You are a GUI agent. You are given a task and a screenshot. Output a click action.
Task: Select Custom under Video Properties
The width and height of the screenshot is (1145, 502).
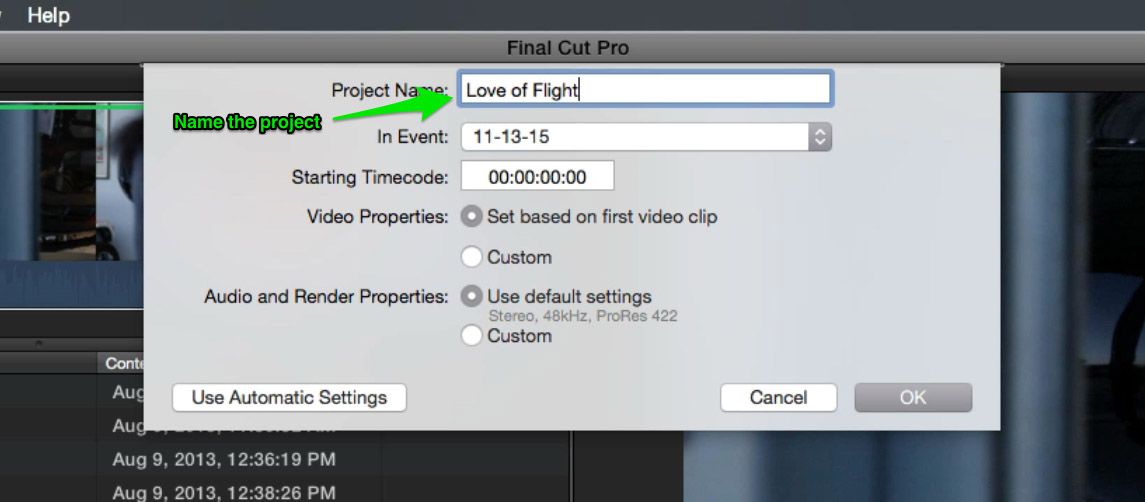point(472,257)
